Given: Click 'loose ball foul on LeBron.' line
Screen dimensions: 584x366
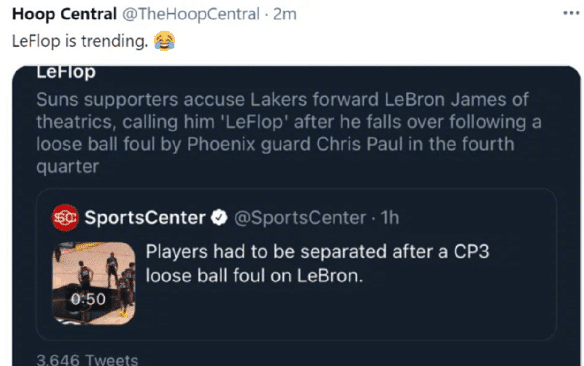Looking at the screenshot, I should (x=254, y=276).
